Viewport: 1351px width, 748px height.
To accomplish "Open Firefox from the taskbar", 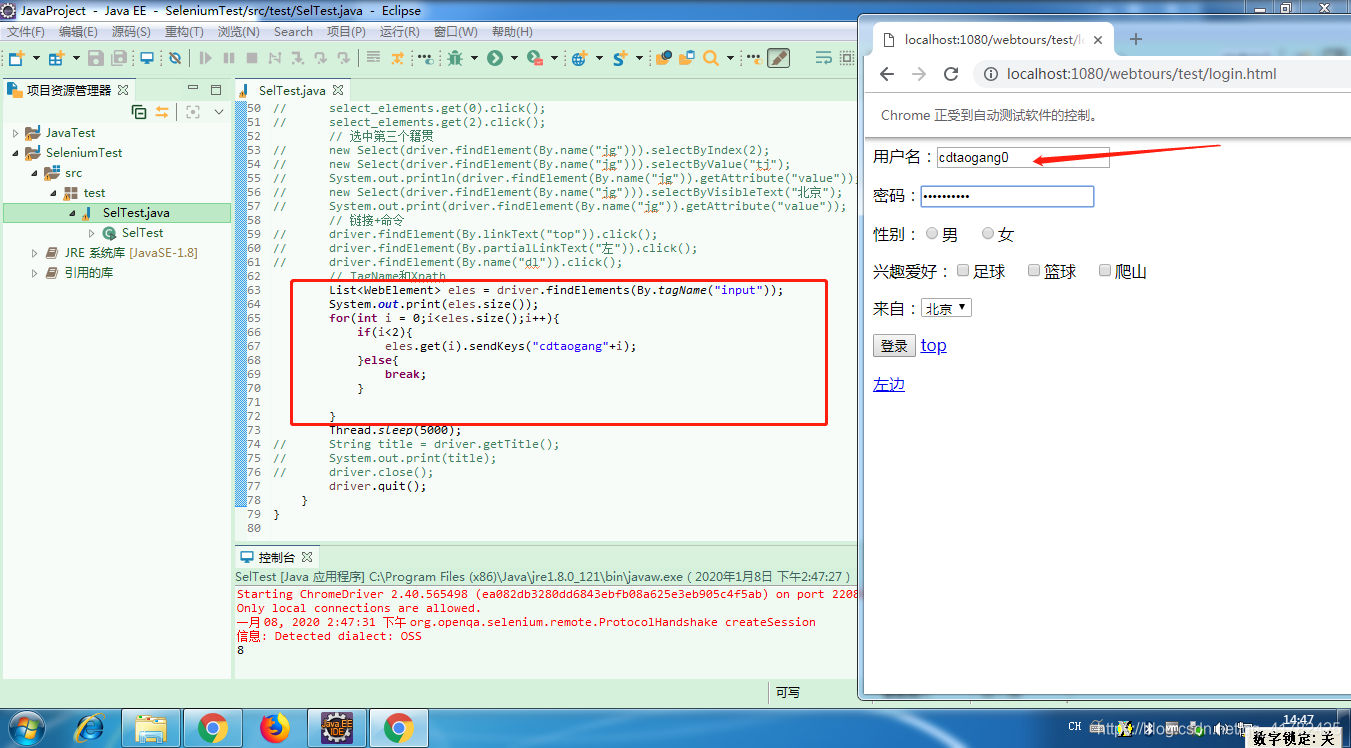I will (x=274, y=728).
